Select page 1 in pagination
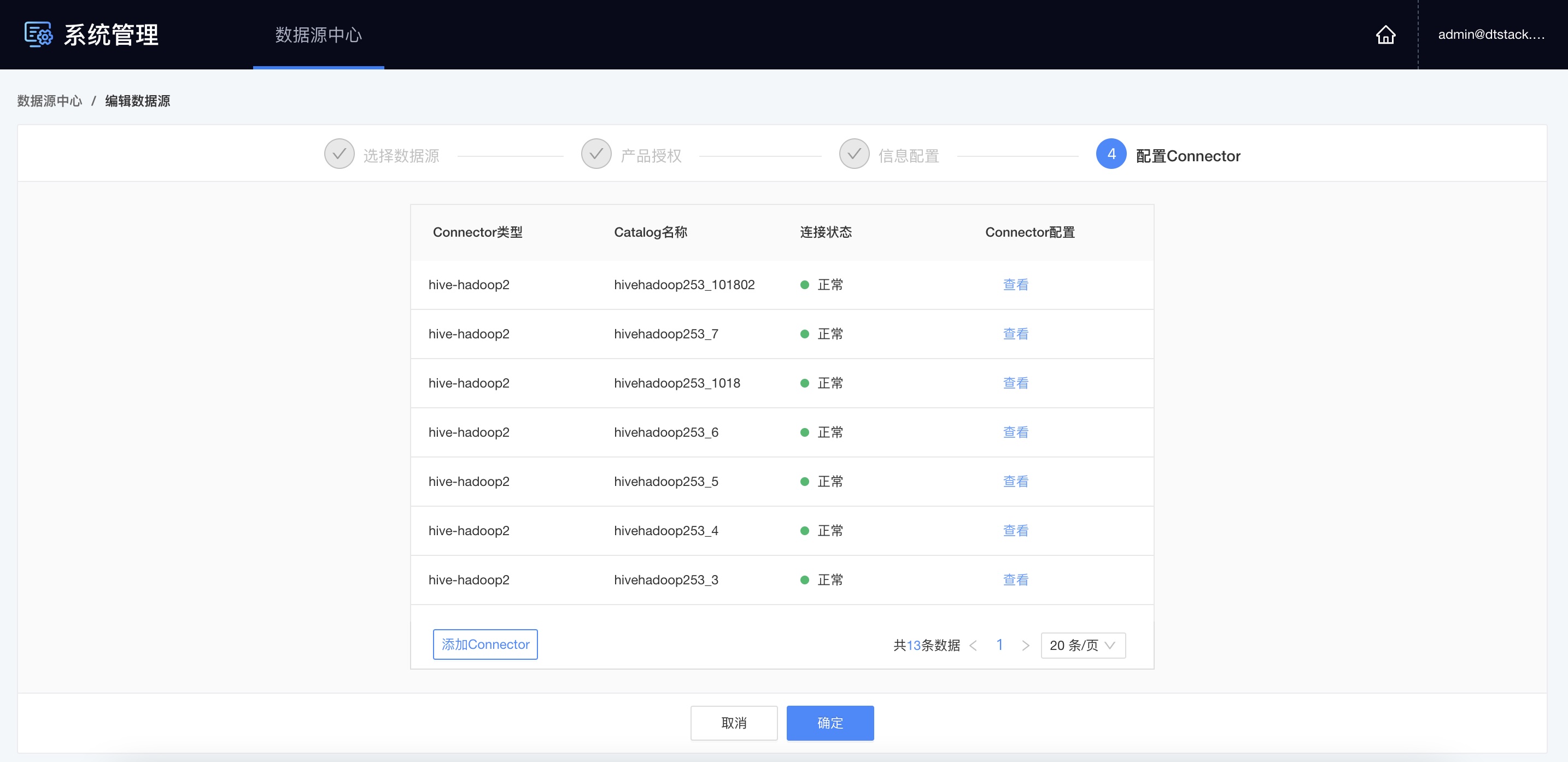 (x=999, y=645)
